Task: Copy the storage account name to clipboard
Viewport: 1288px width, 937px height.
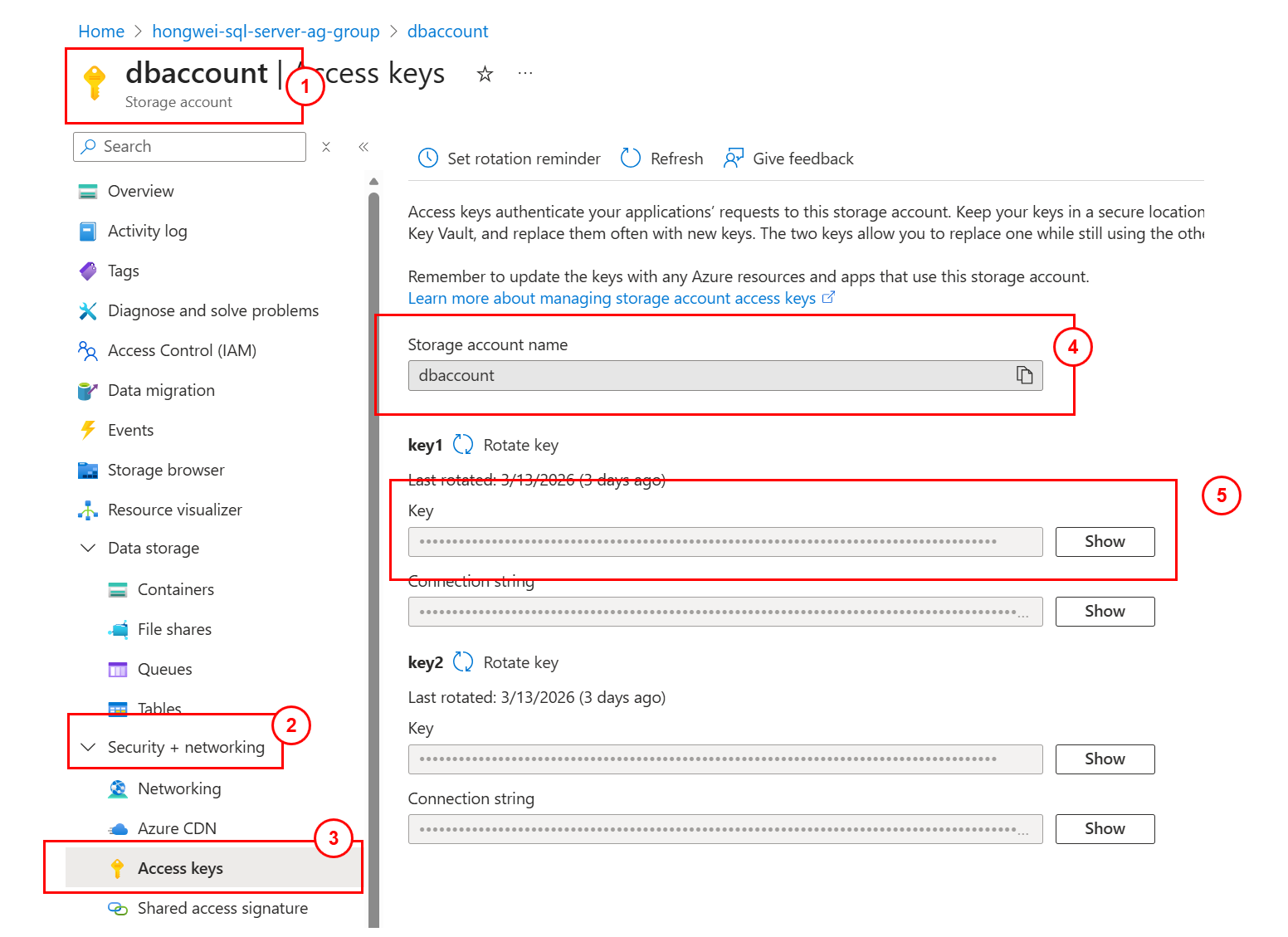Action: pos(1024,375)
